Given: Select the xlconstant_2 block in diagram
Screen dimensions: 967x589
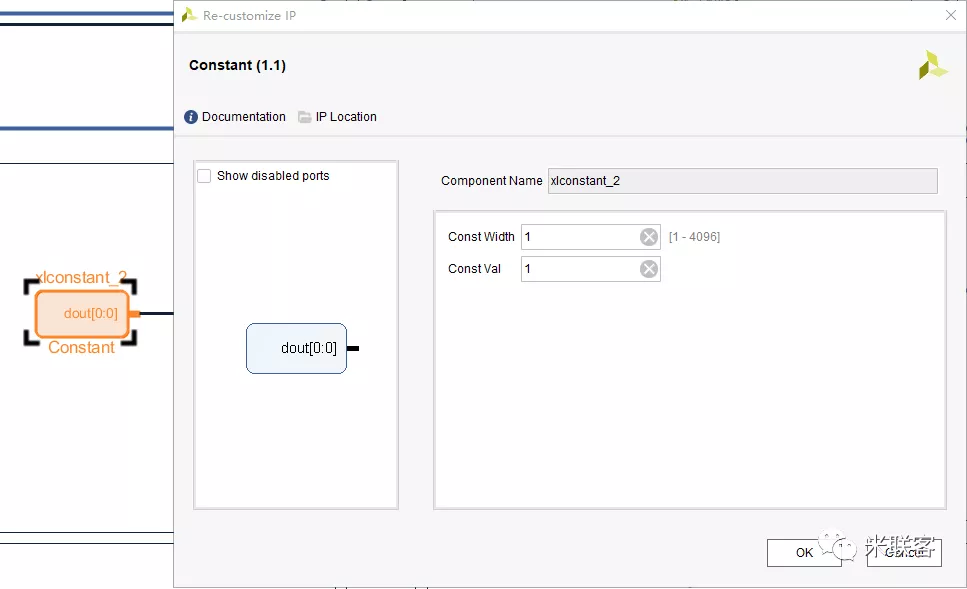Looking at the screenshot, I should pos(81,313).
